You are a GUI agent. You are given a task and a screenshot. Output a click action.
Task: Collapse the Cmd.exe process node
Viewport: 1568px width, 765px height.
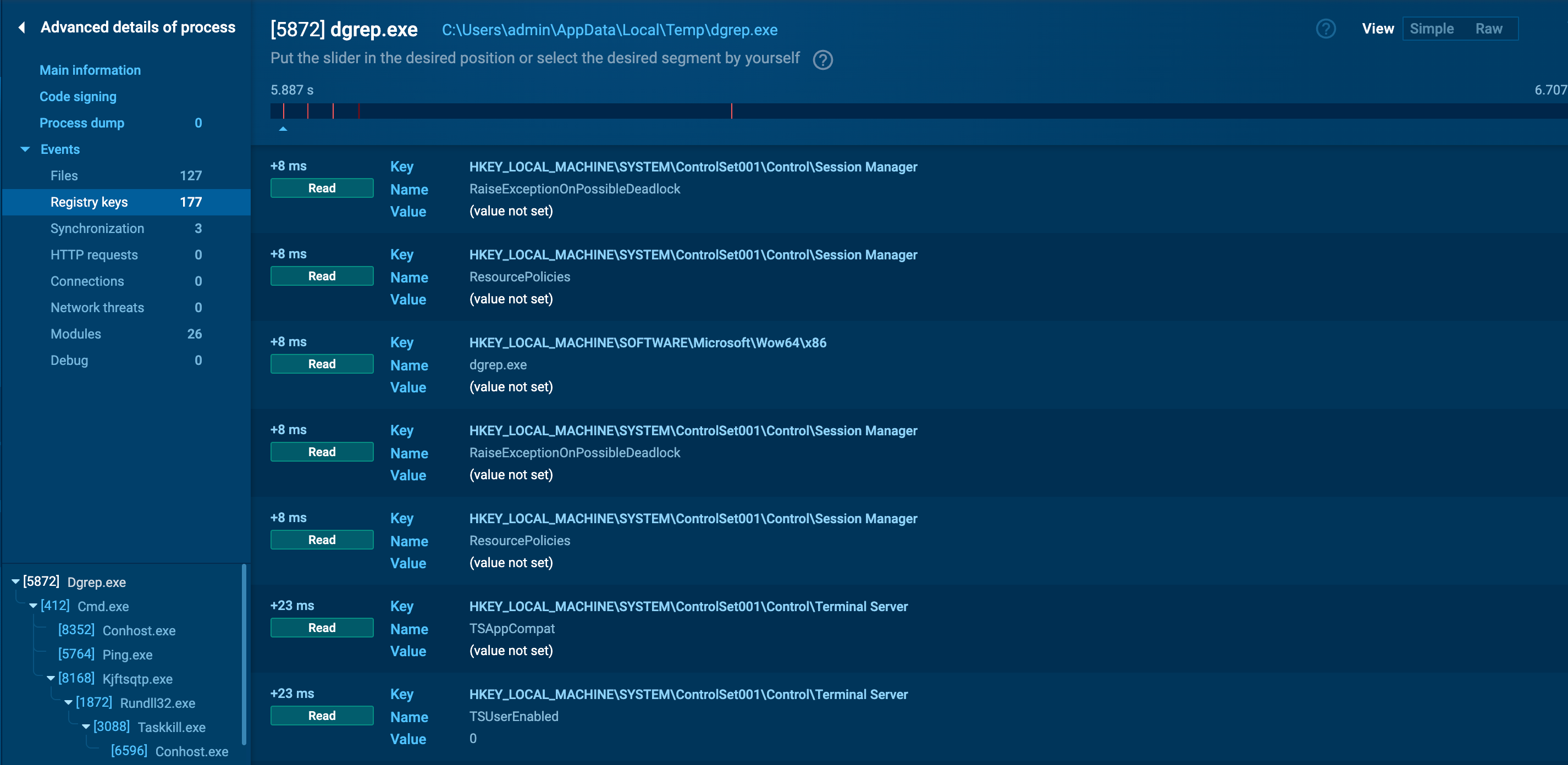coord(34,606)
